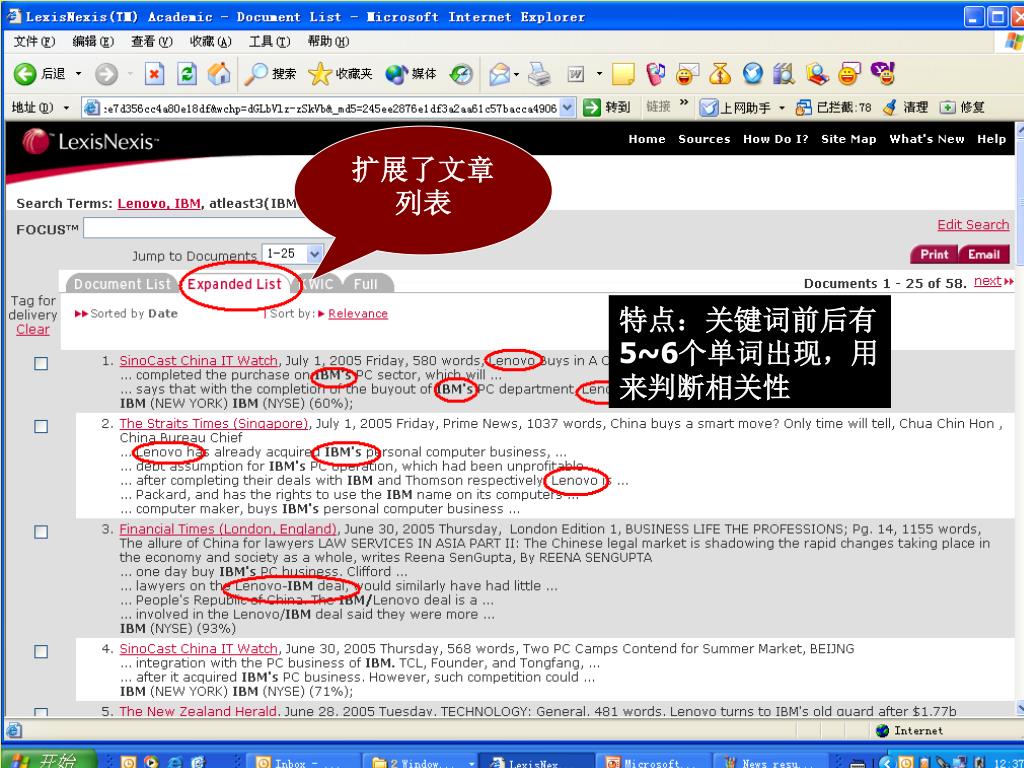The image size is (1024, 768).
Task: Click the Print button
Action: click(934, 255)
